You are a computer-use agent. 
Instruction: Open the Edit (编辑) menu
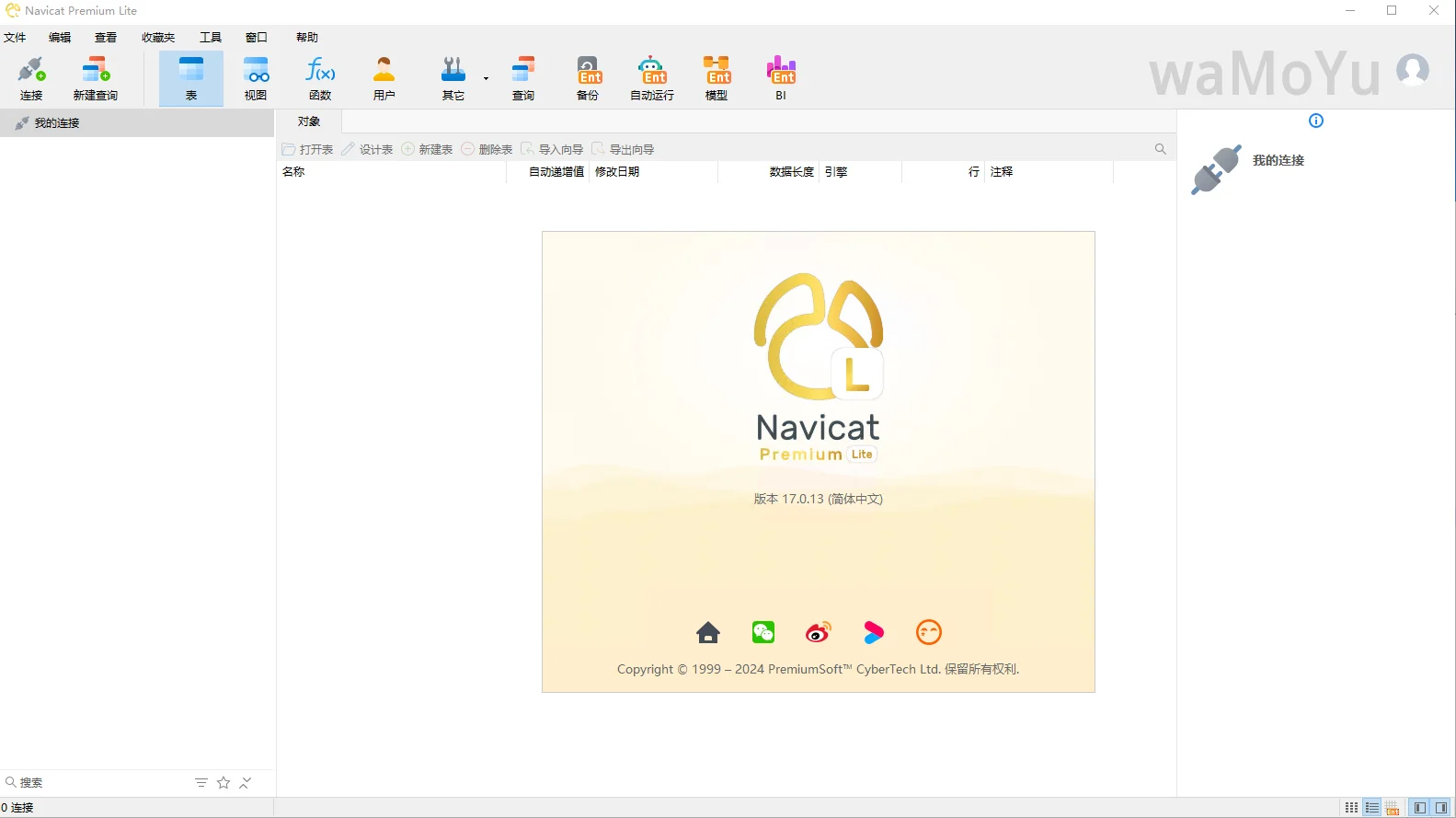pyautogui.click(x=60, y=38)
